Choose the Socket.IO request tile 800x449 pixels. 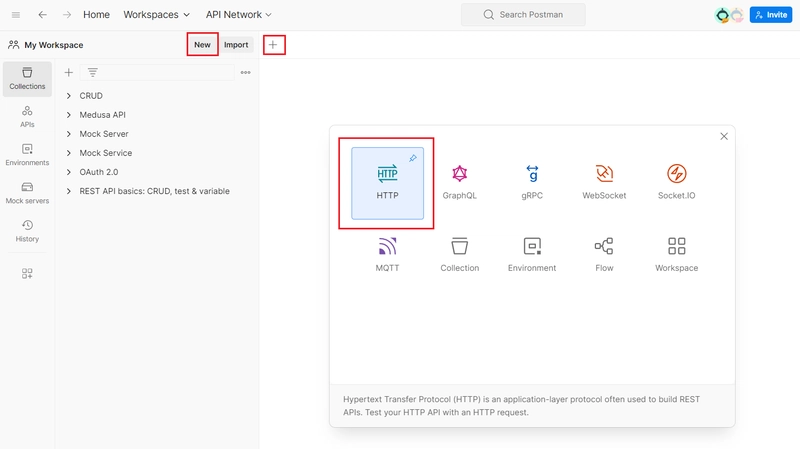pyautogui.click(x=677, y=182)
